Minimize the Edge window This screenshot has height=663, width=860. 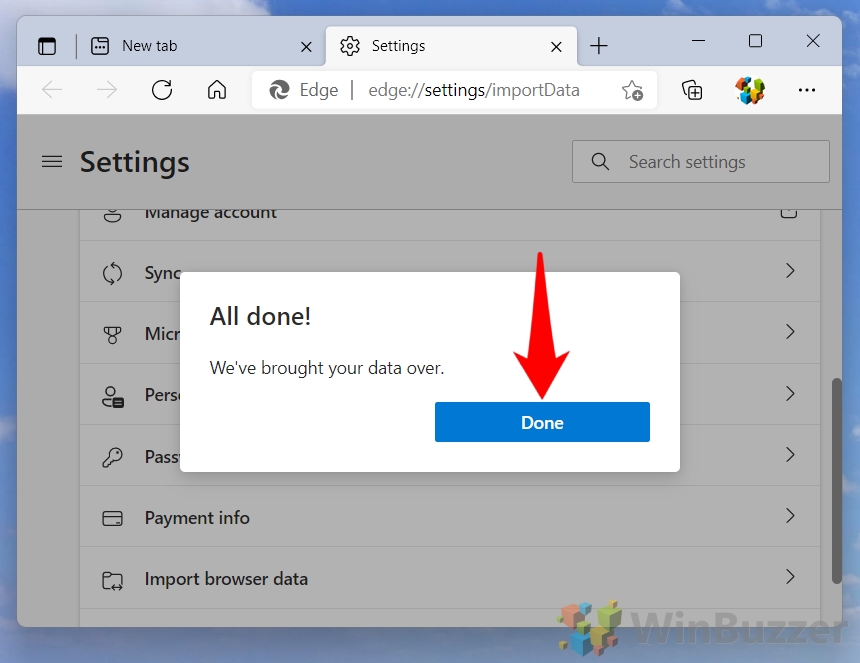[698, 41]
